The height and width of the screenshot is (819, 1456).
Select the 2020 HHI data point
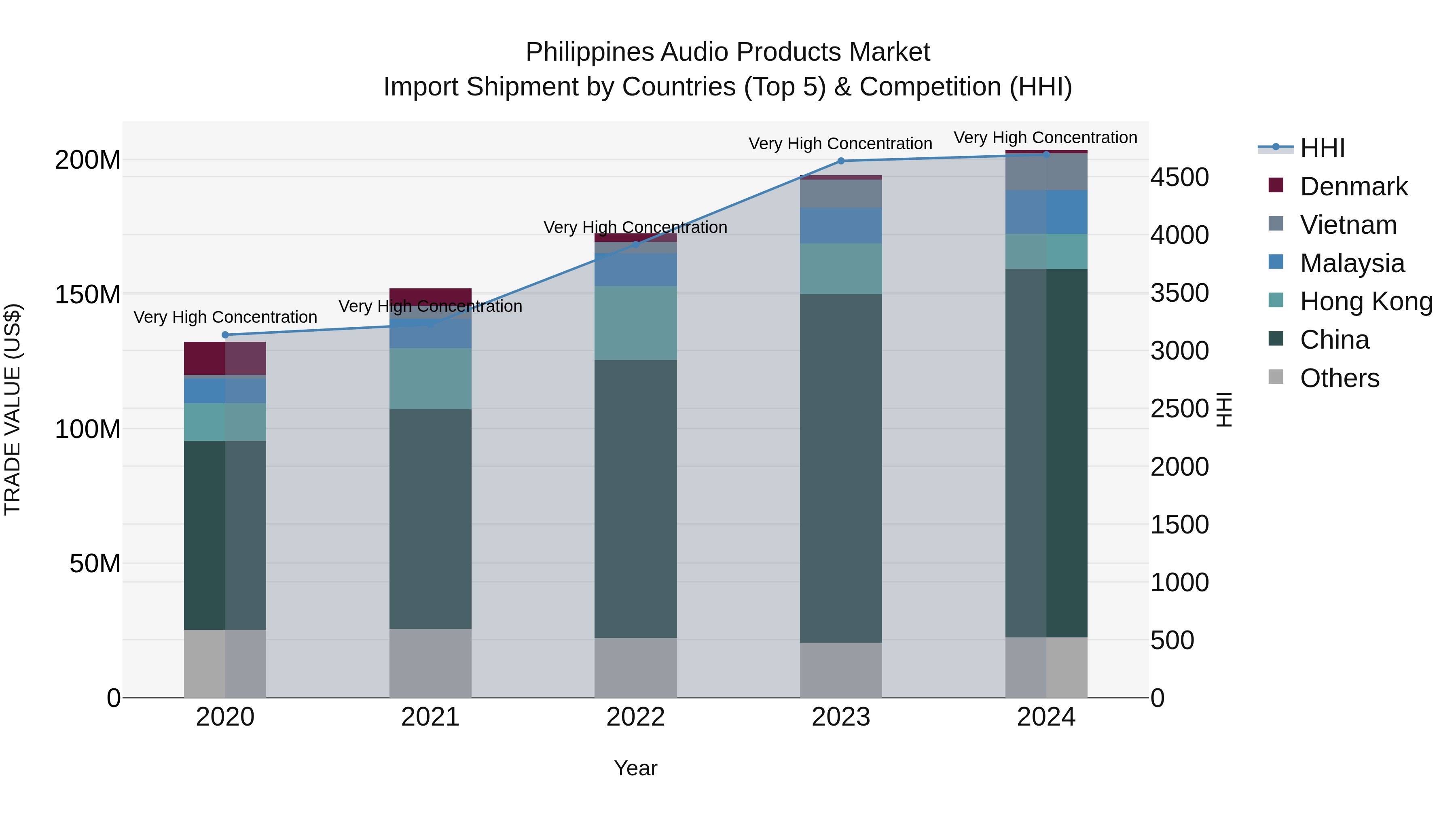pos(225,335)
